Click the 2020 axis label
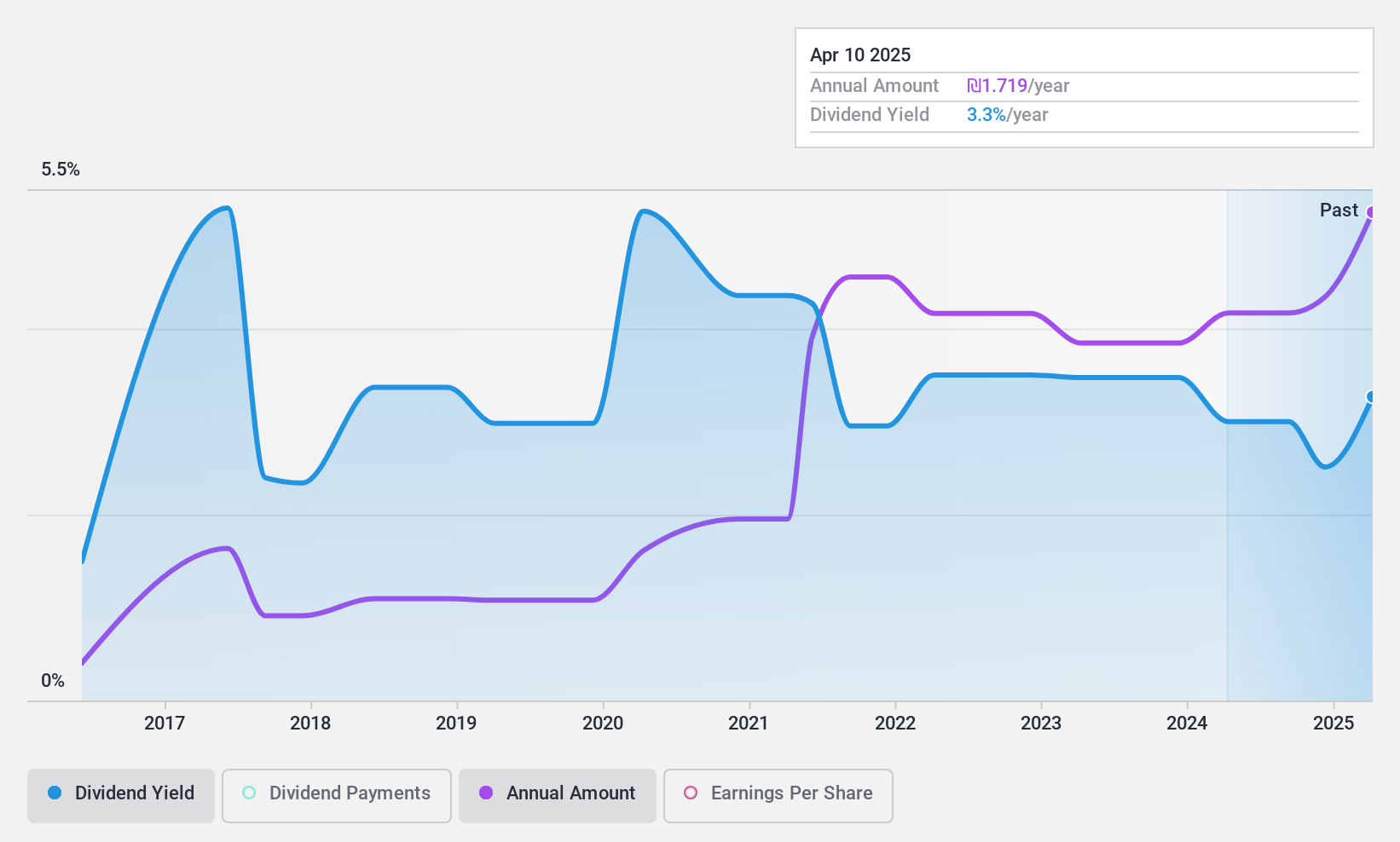The image size is (1400, 842). tap(603, 724)
